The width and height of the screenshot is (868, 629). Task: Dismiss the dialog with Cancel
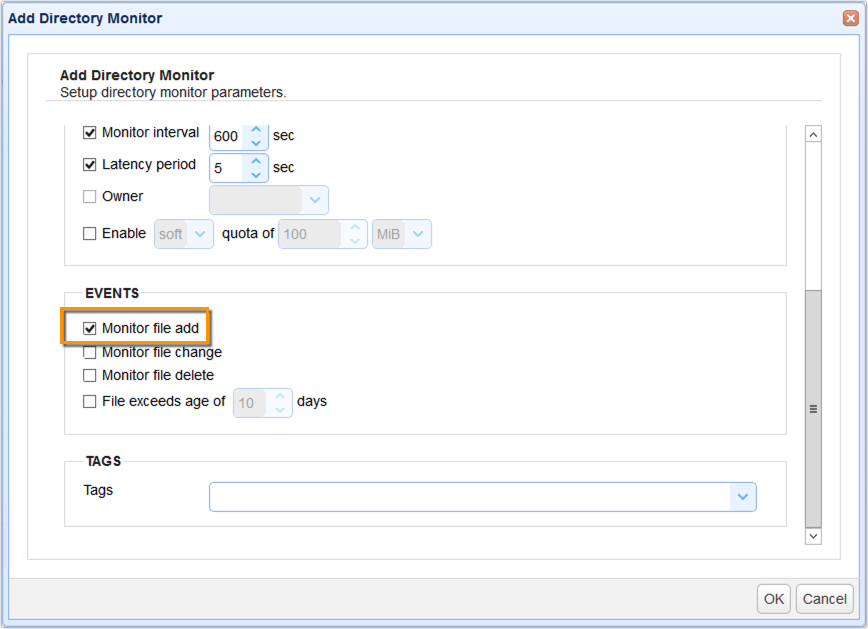(x=824, y=598)
